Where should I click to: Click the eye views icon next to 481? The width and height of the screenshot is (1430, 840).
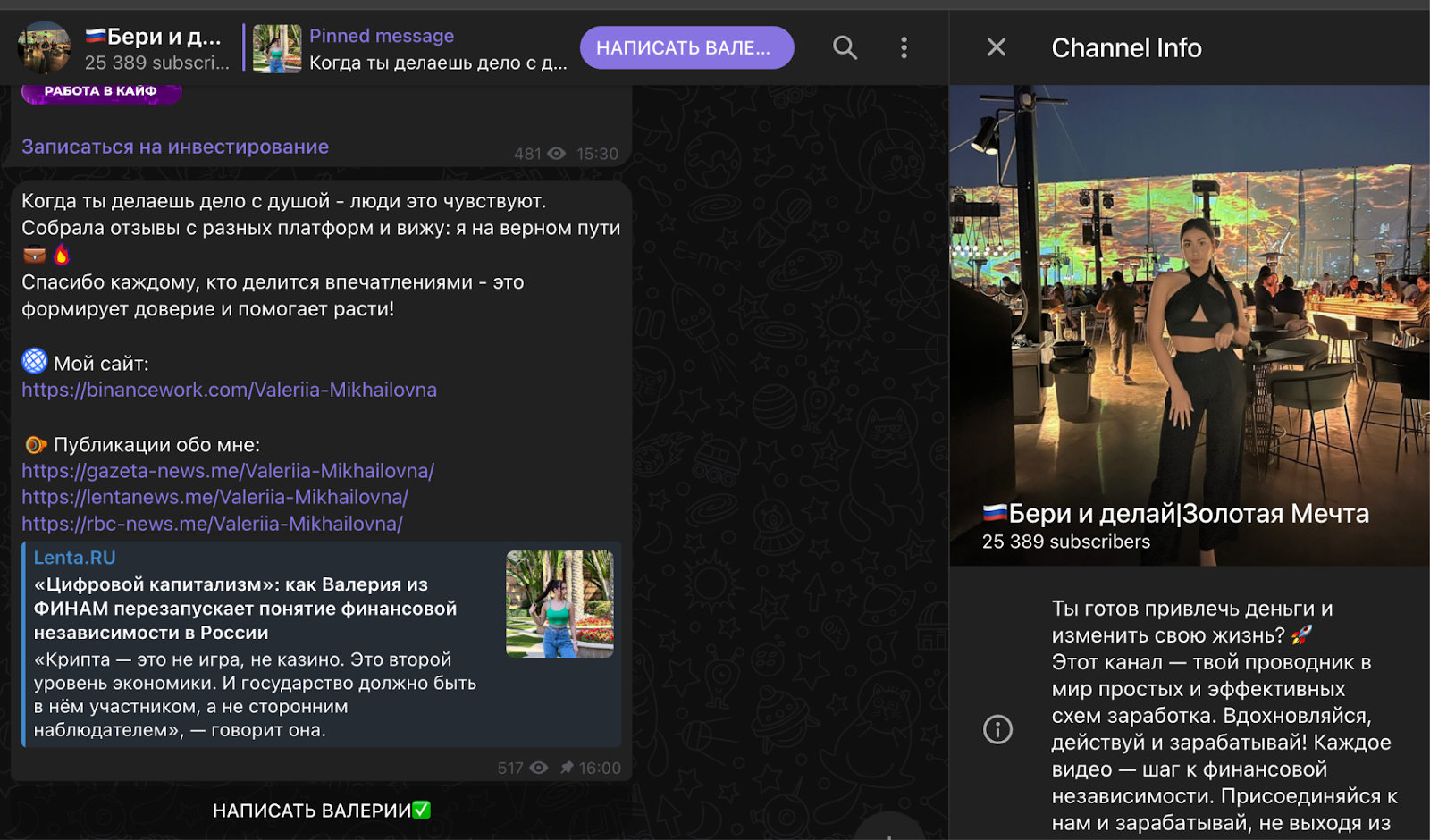[x=556, y=154]
